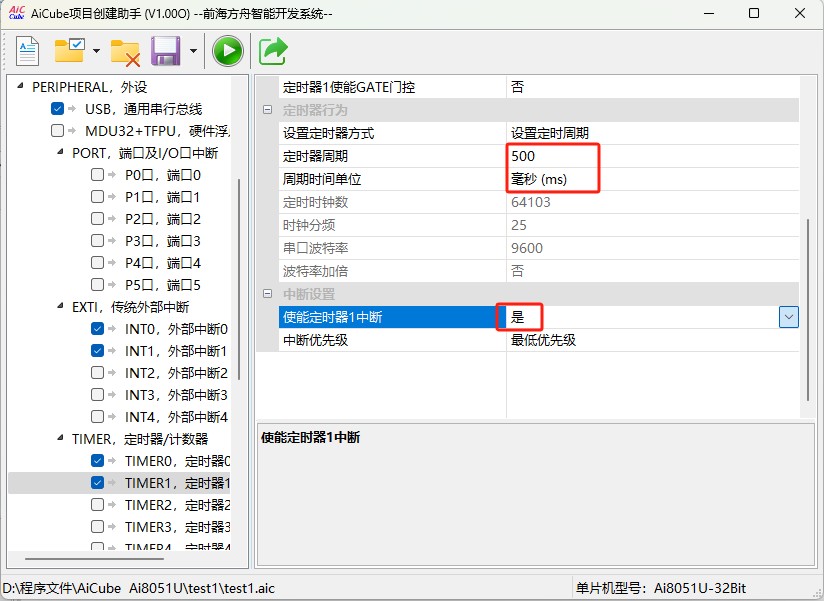Maximize the AiCube window
Viewport: 824px width, 601px height.
(754, 13)
